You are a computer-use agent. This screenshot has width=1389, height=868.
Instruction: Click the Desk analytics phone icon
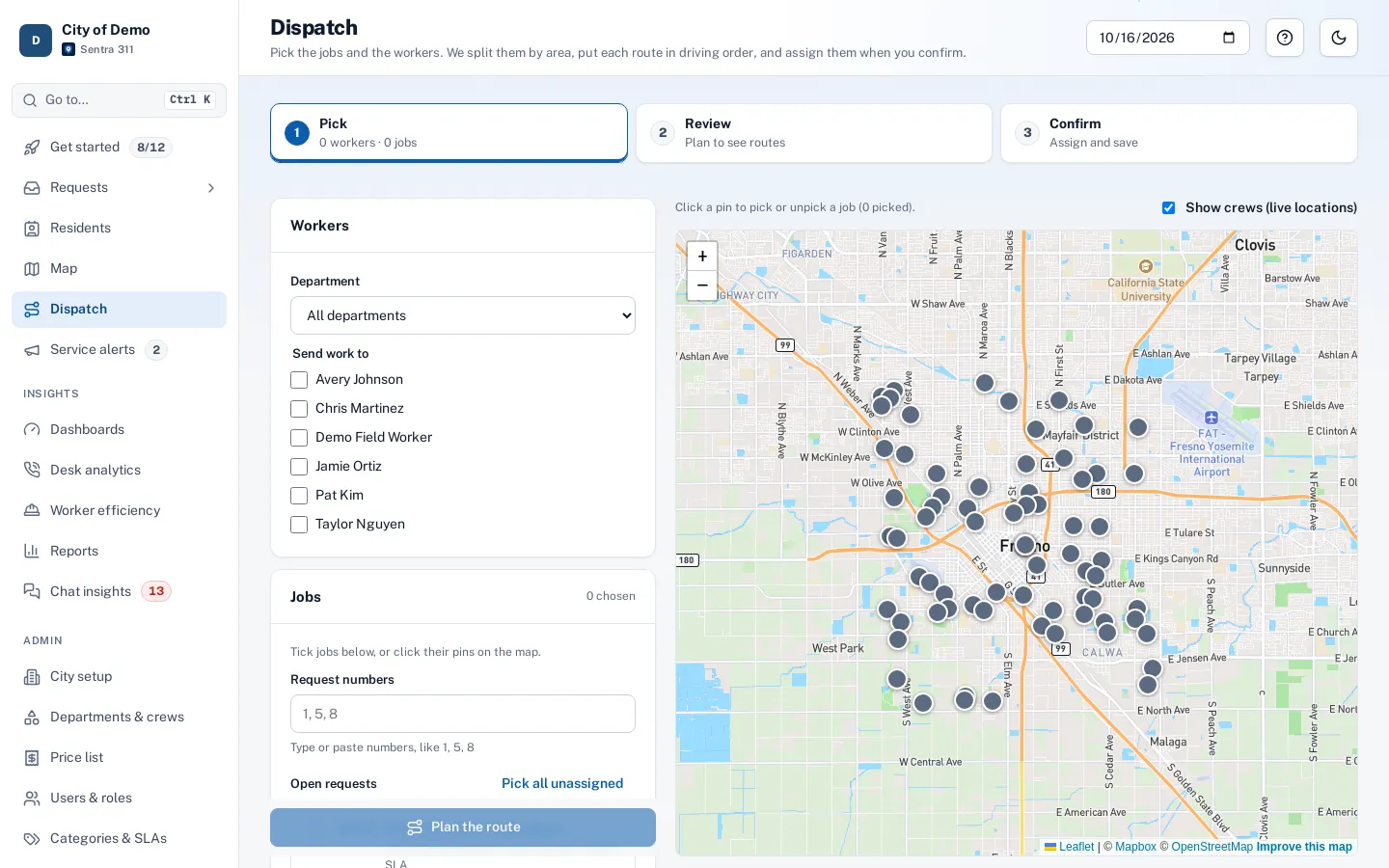[x=32, y=471]
